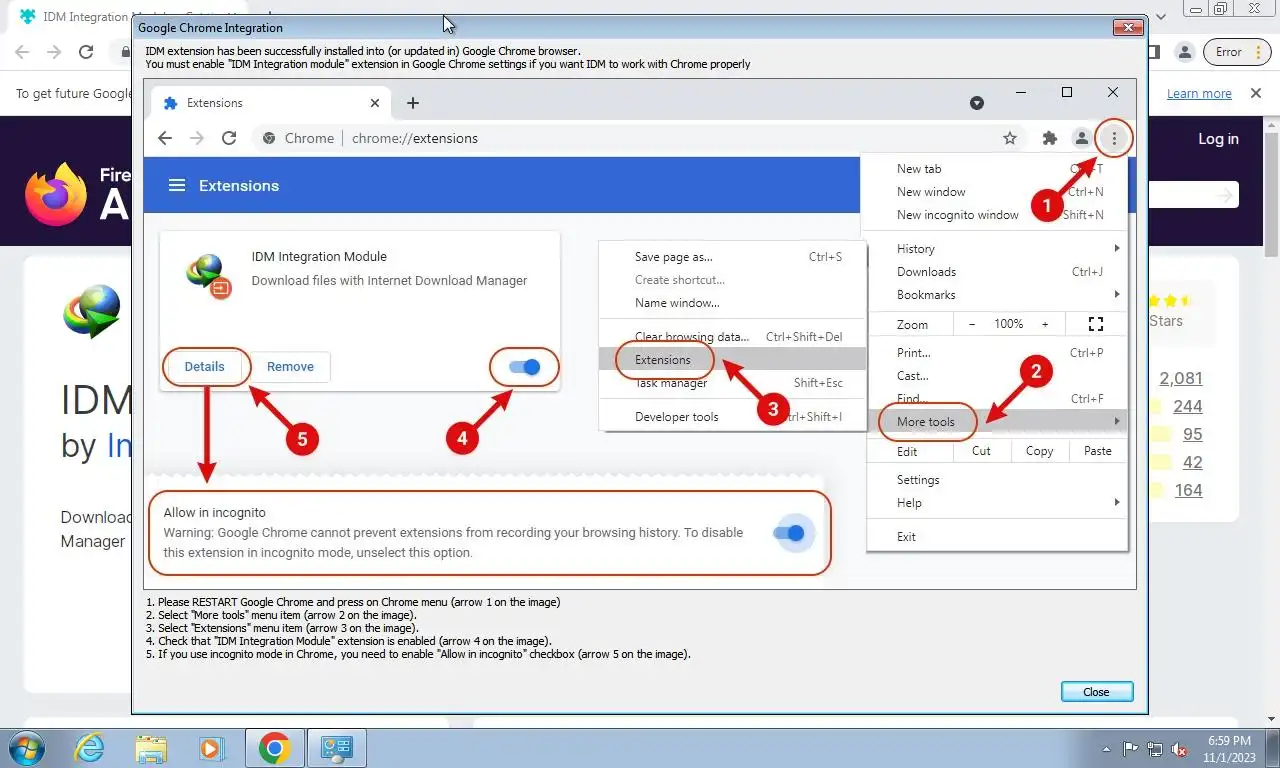Dismiss the update infobar with its X

pyautogui.click(x=1256, y=93)
